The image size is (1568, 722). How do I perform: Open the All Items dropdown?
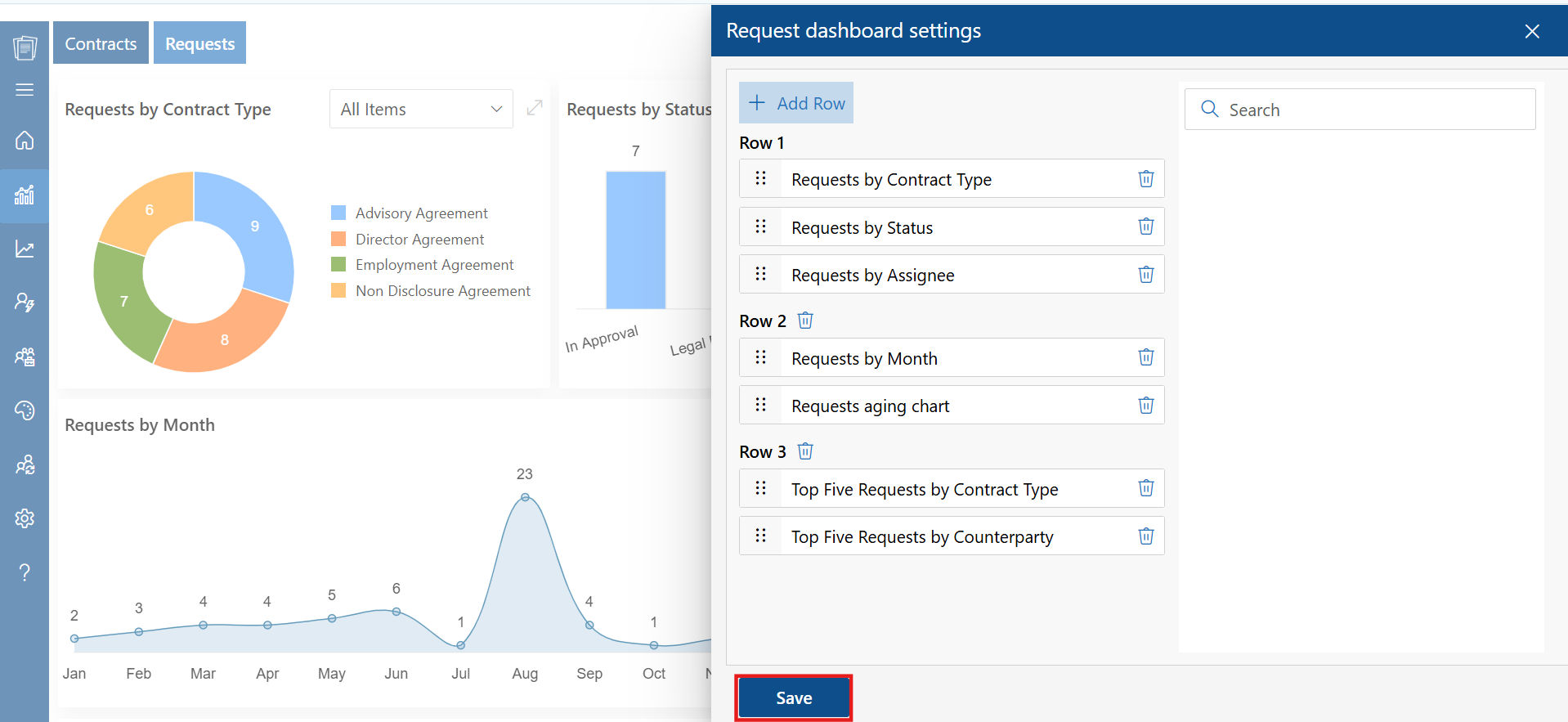pyautogui.click(x=421, y=110)
